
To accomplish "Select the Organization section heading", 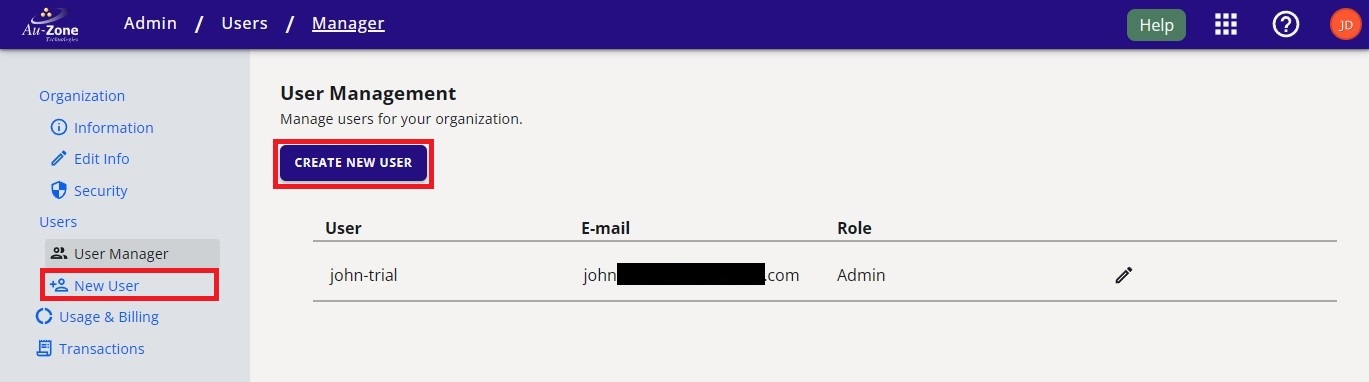I will point(82,96).
